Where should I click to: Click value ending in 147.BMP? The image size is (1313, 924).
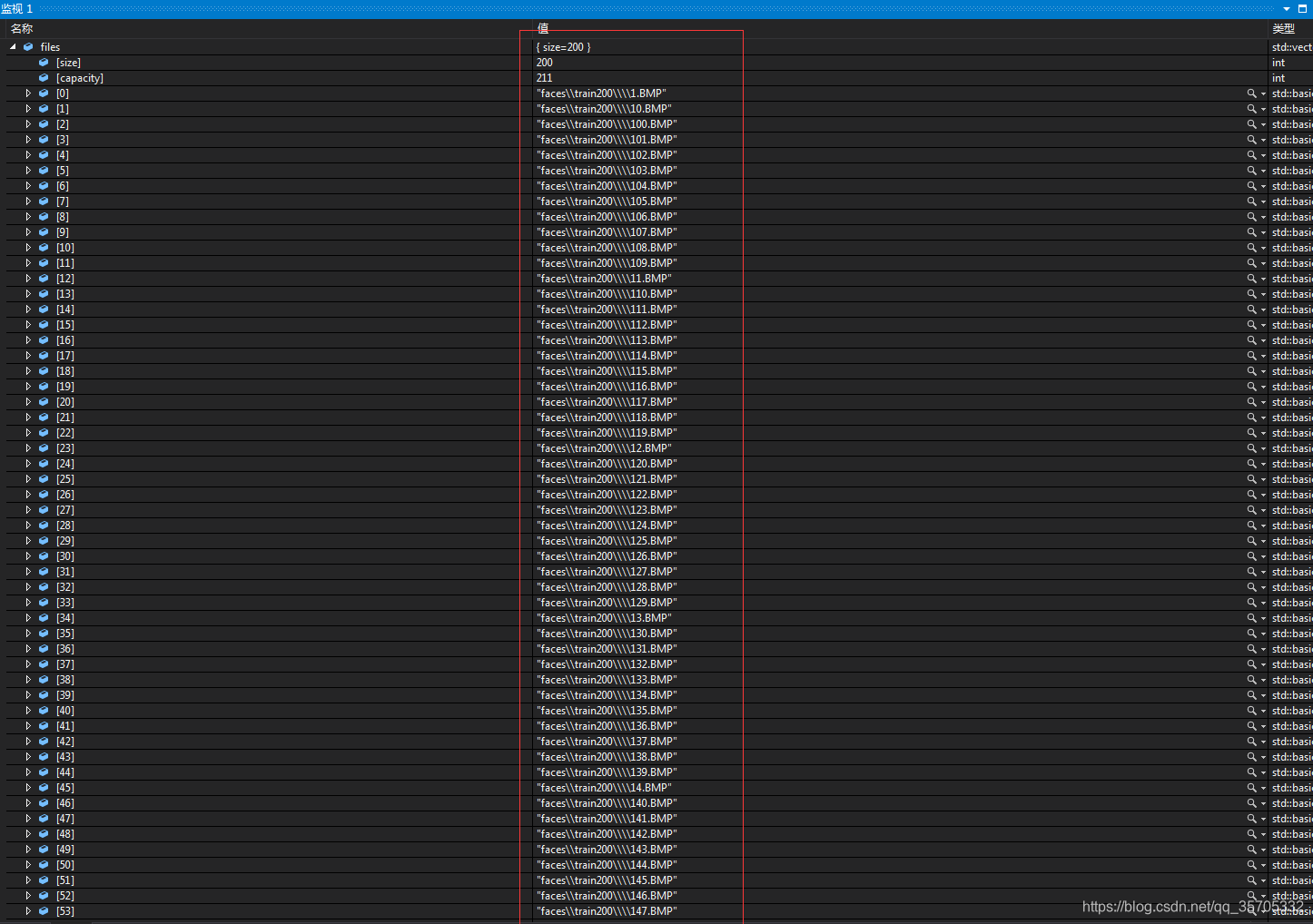(607, 911)
